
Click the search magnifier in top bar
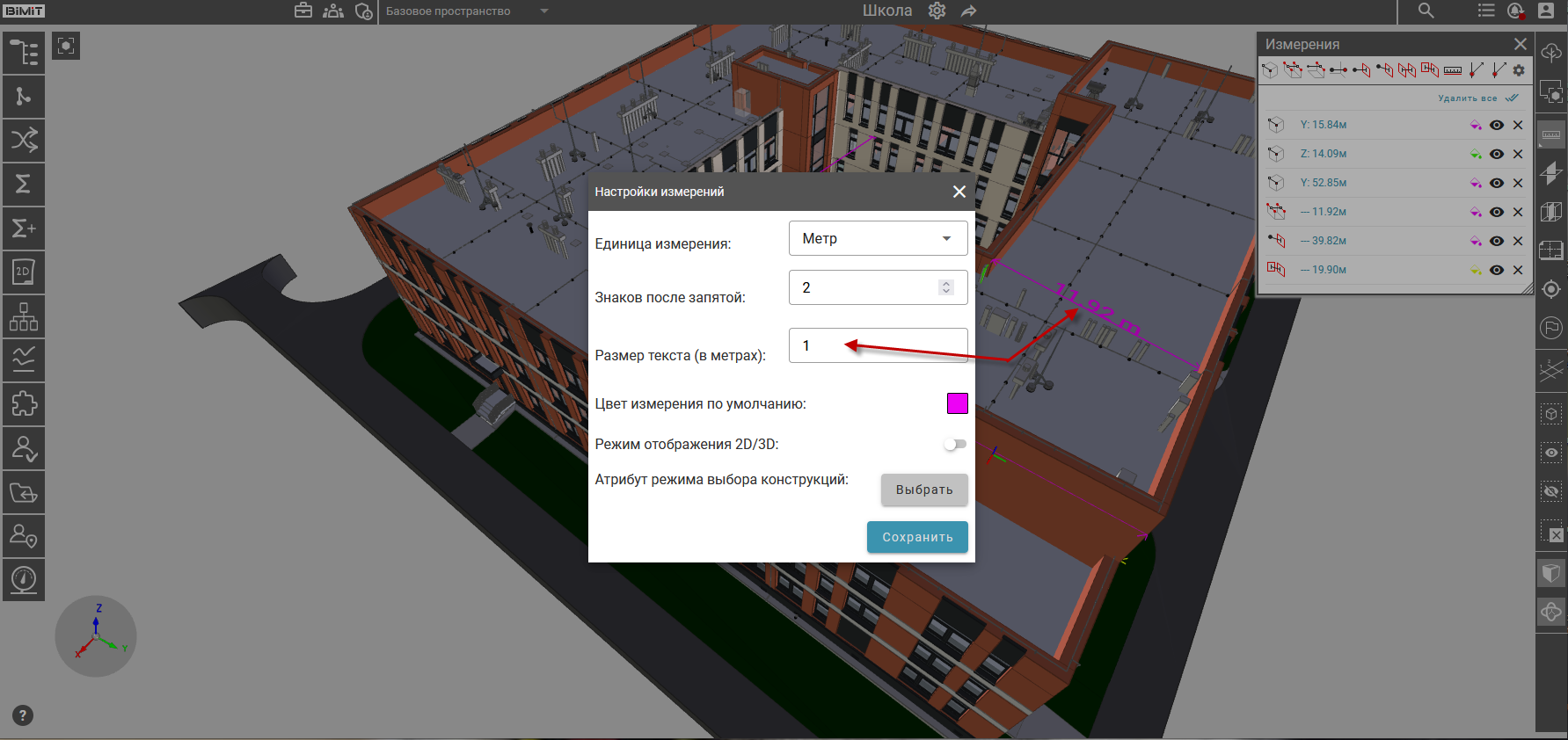(1426, 11)
